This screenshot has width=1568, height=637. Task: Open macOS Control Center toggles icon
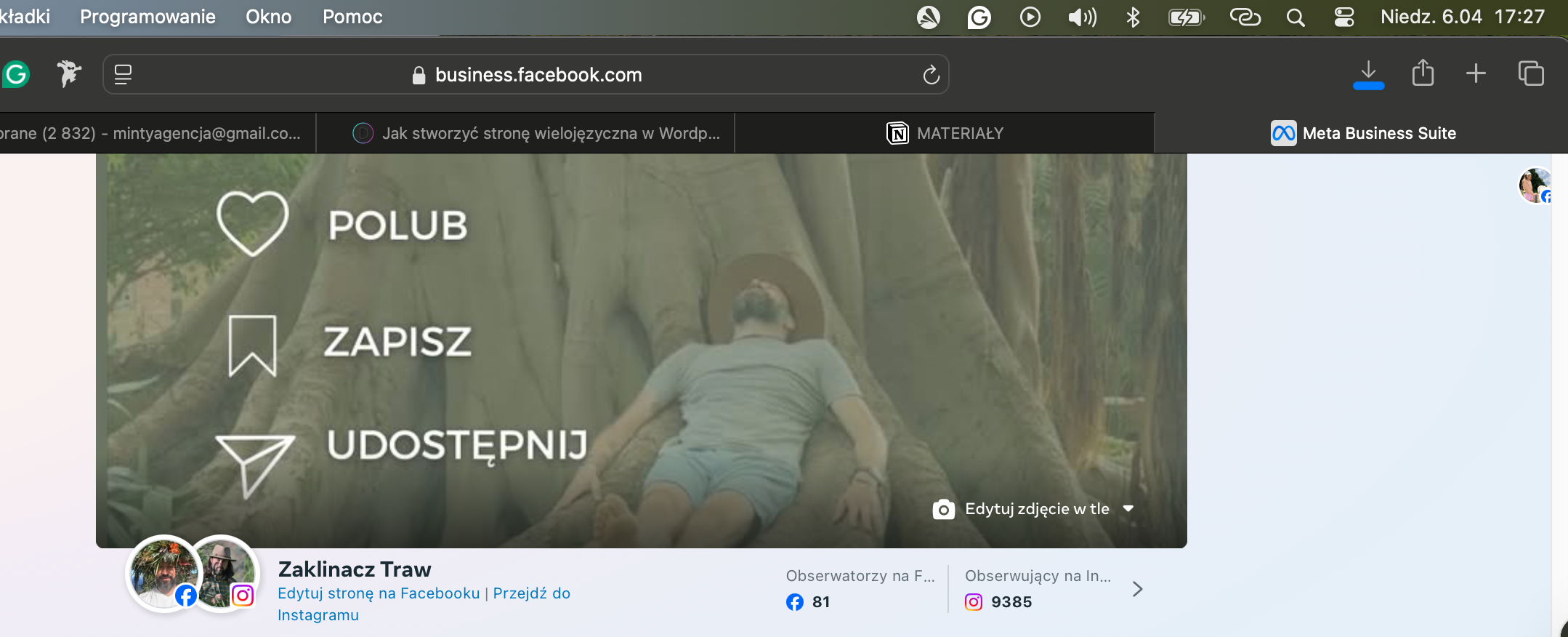point(1343,17)
